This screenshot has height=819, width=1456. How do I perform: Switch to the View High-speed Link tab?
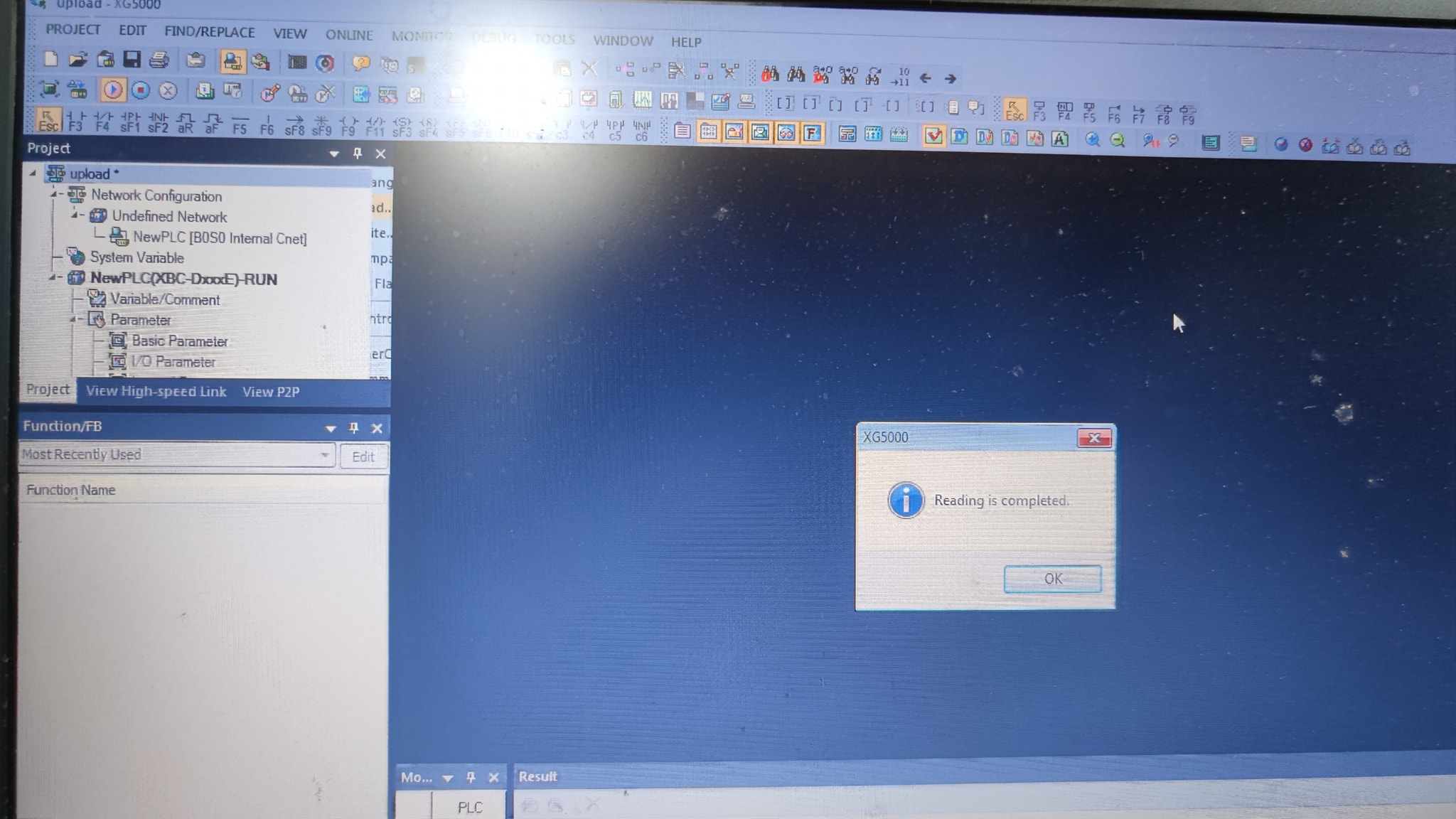[x=156, y=391]
